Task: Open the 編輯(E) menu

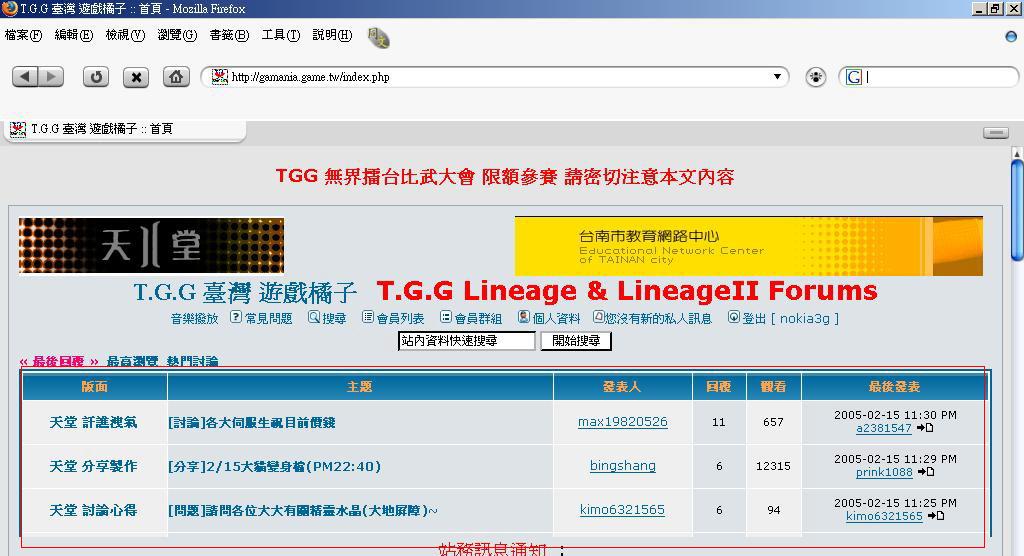Action: 74,35
